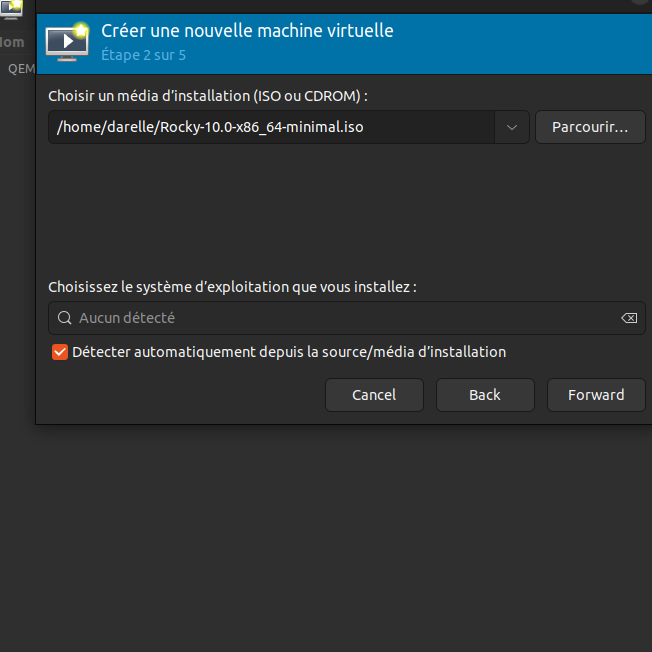This screenshot has width=652, height=652.
Task: Click the 'Étape 2 sur 5' text
Action: [143, 55]
